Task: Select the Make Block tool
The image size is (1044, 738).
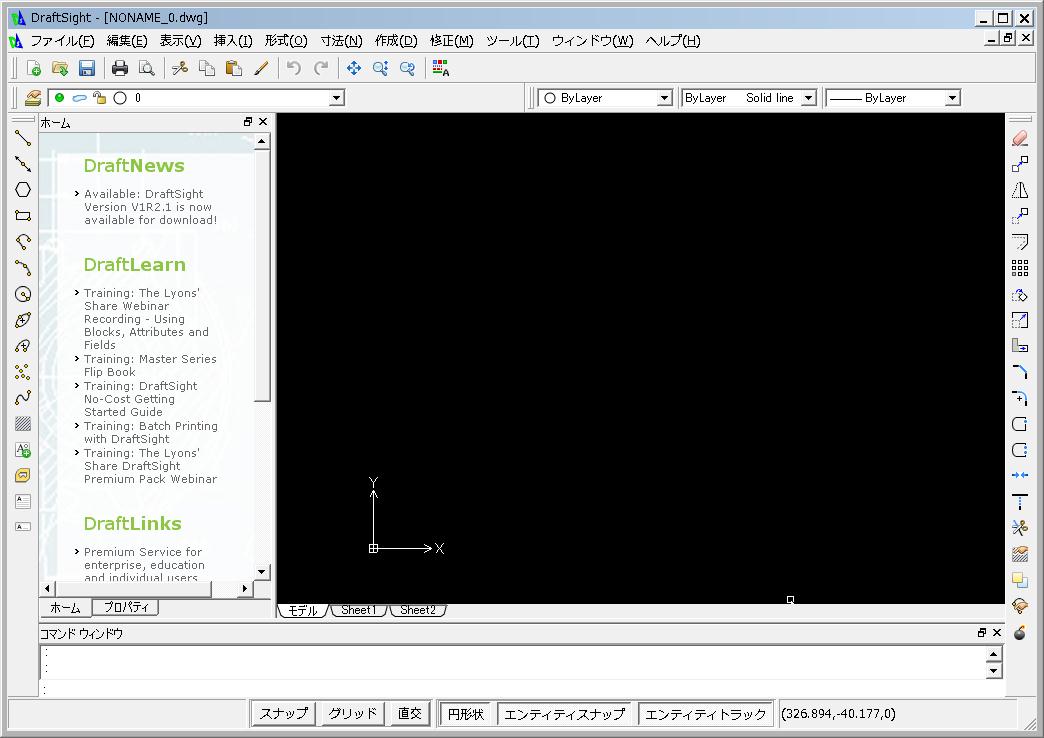Action: [x=23, y=476]
